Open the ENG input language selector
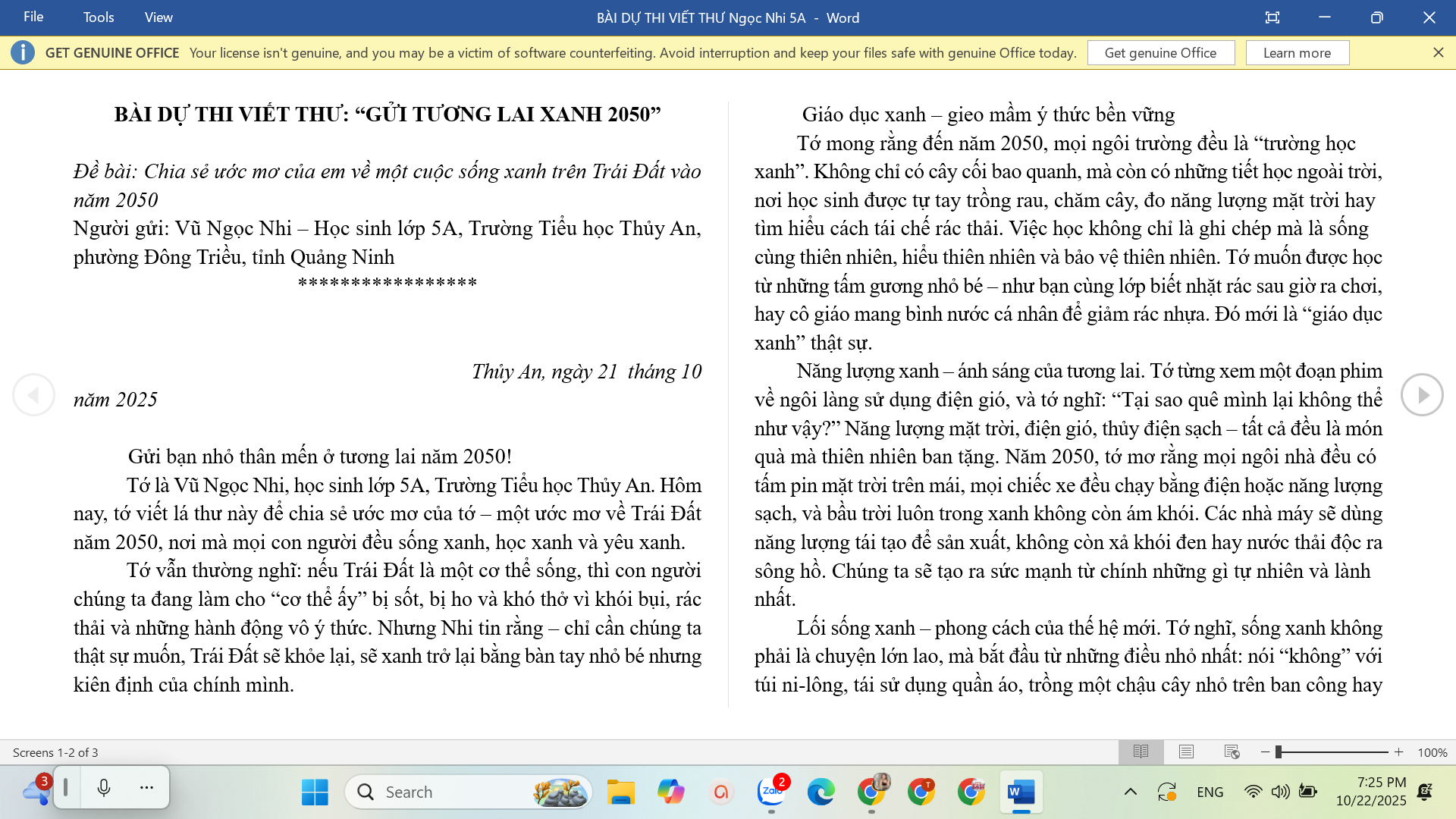The height and width of the screenshot is (819, 1456). tap(1210, 792)
